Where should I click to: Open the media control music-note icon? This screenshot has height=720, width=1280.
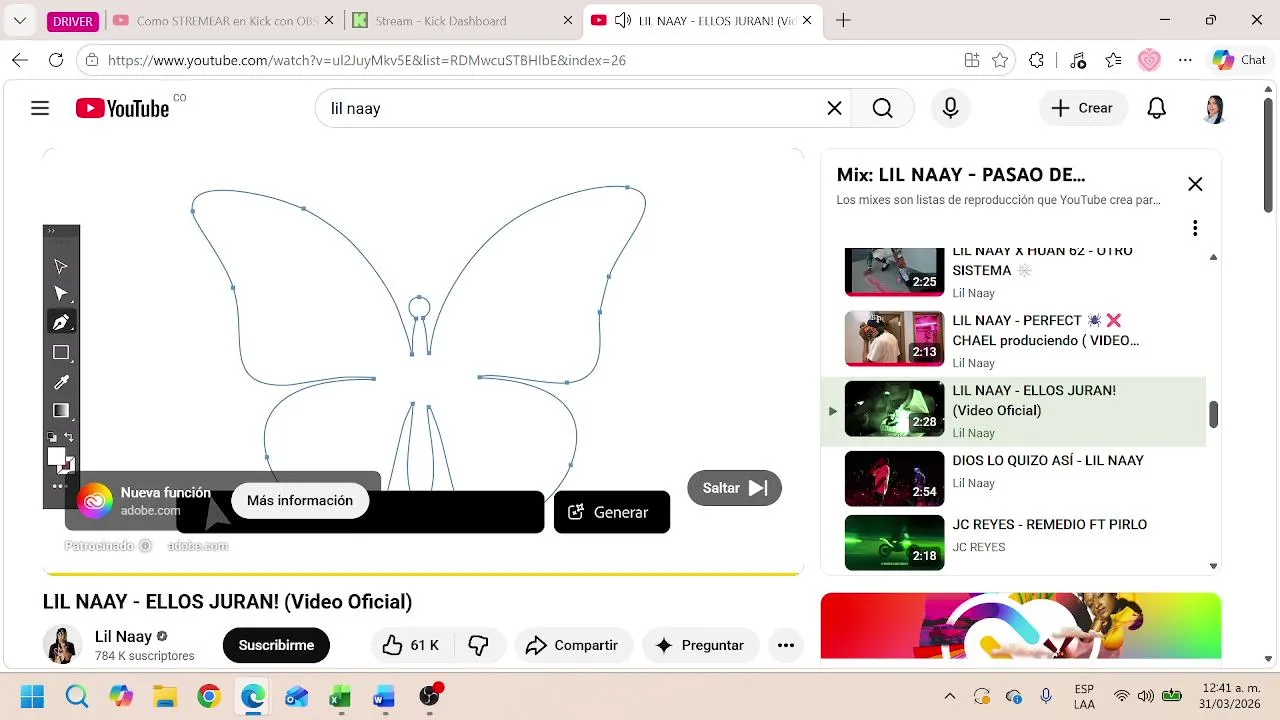point(1077,60)
